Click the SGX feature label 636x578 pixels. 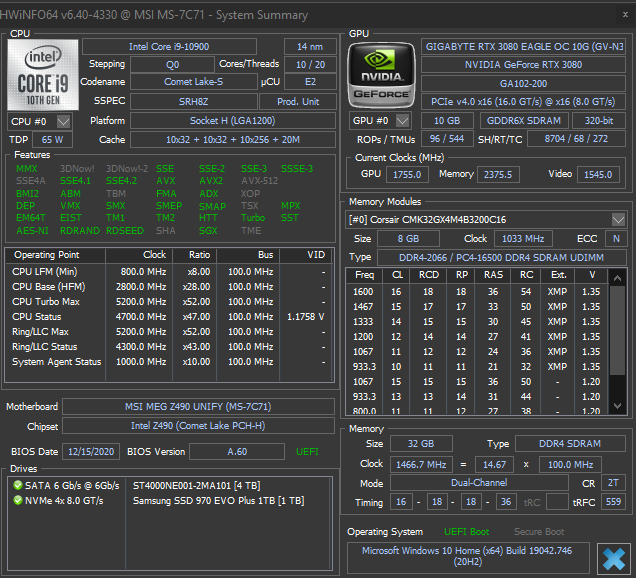[208, 230]
